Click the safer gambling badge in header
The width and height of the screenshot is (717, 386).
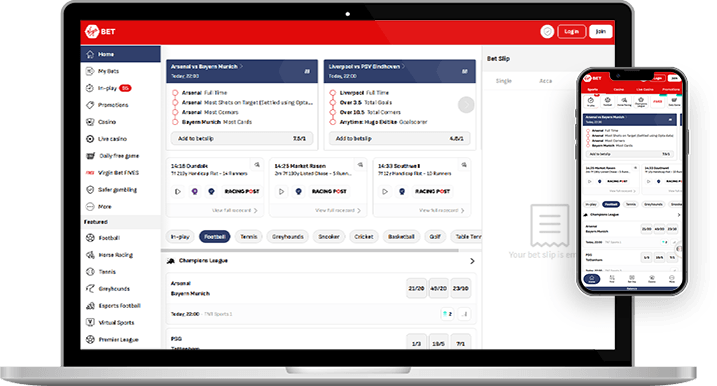[x=547, y=31]
